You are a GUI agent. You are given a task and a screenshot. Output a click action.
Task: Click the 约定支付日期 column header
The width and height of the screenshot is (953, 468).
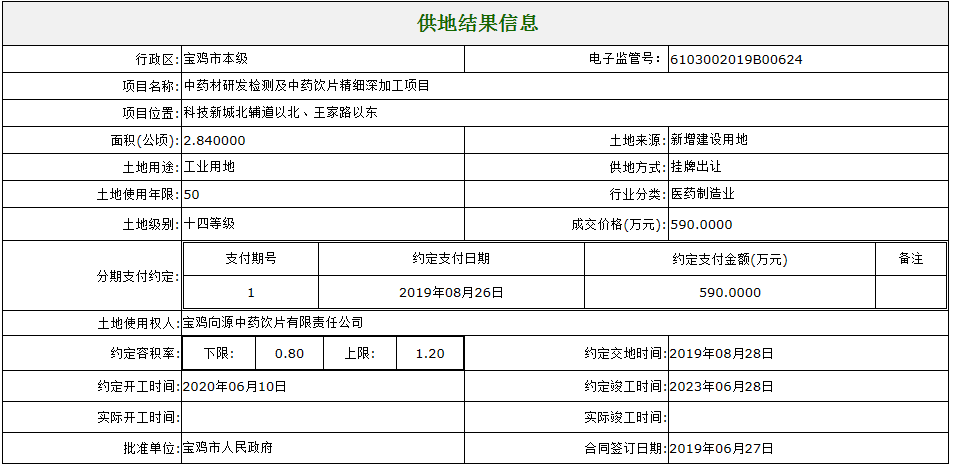tap(451, 259)
